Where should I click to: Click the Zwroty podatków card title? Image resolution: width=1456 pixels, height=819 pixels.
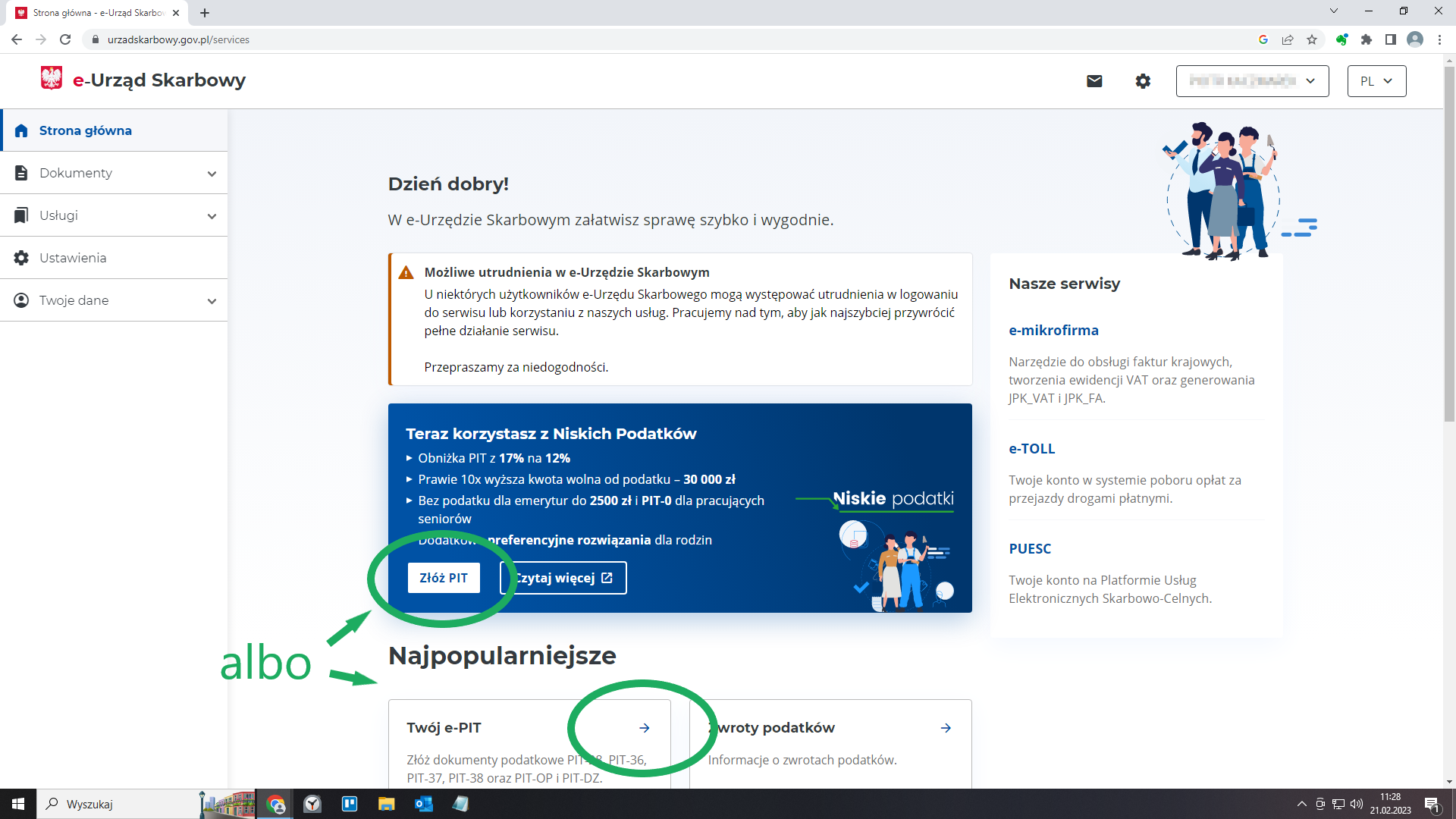[x=772, y=728]
